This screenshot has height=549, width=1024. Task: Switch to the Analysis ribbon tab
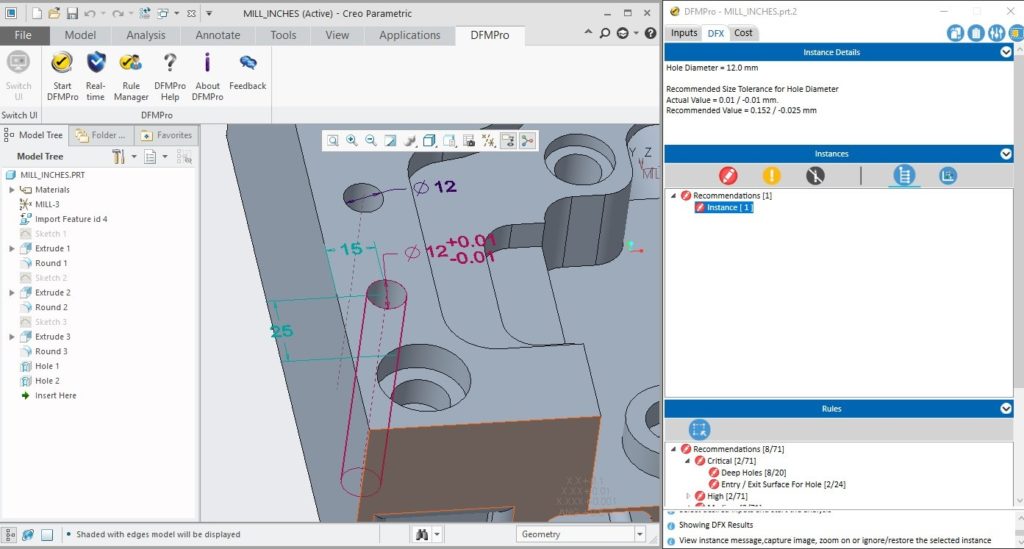(x=146, y=35)
